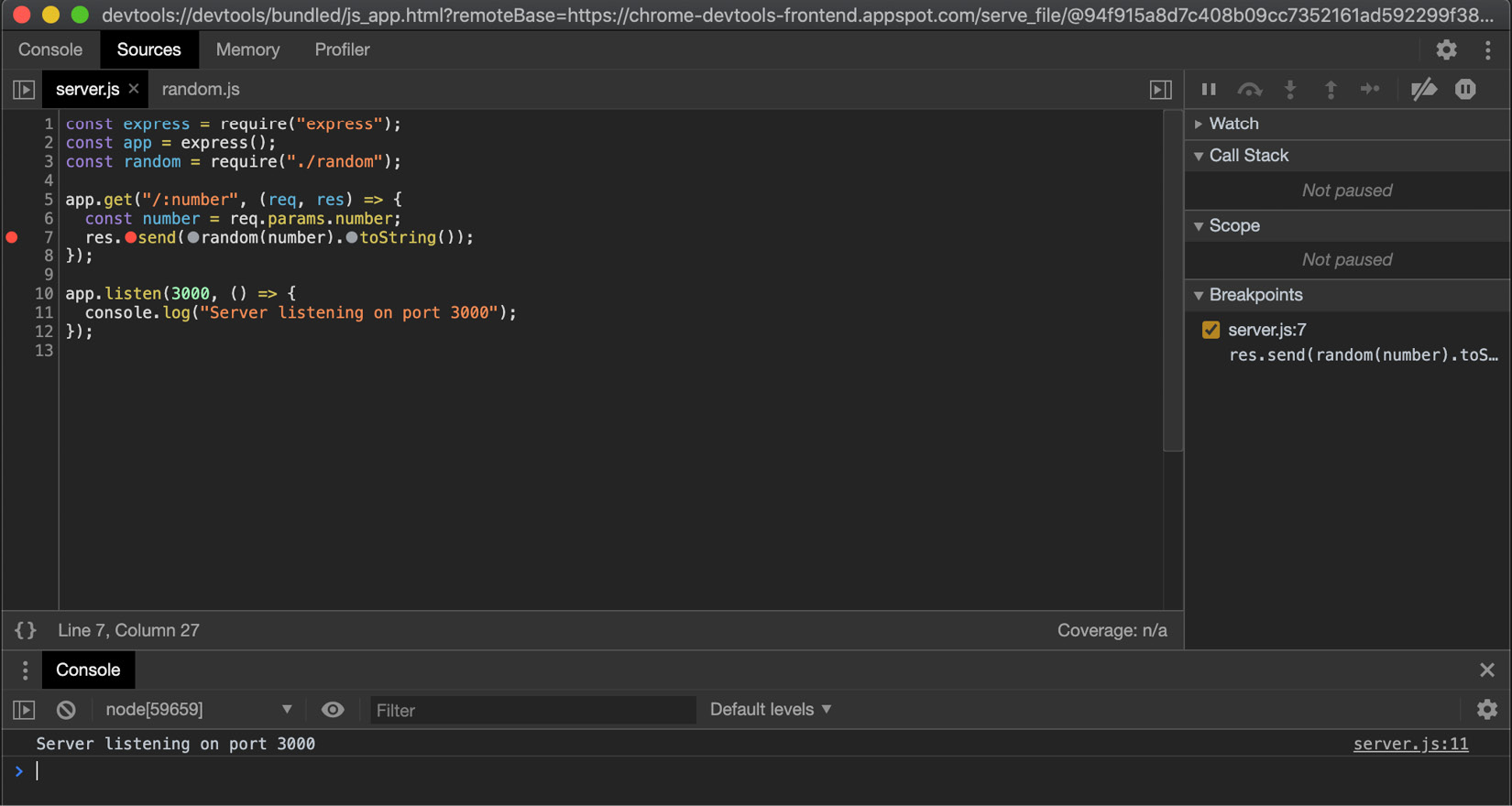Screen dimensions: 1512x806
Task: Click the Step button
Action: pos(1370,89)
